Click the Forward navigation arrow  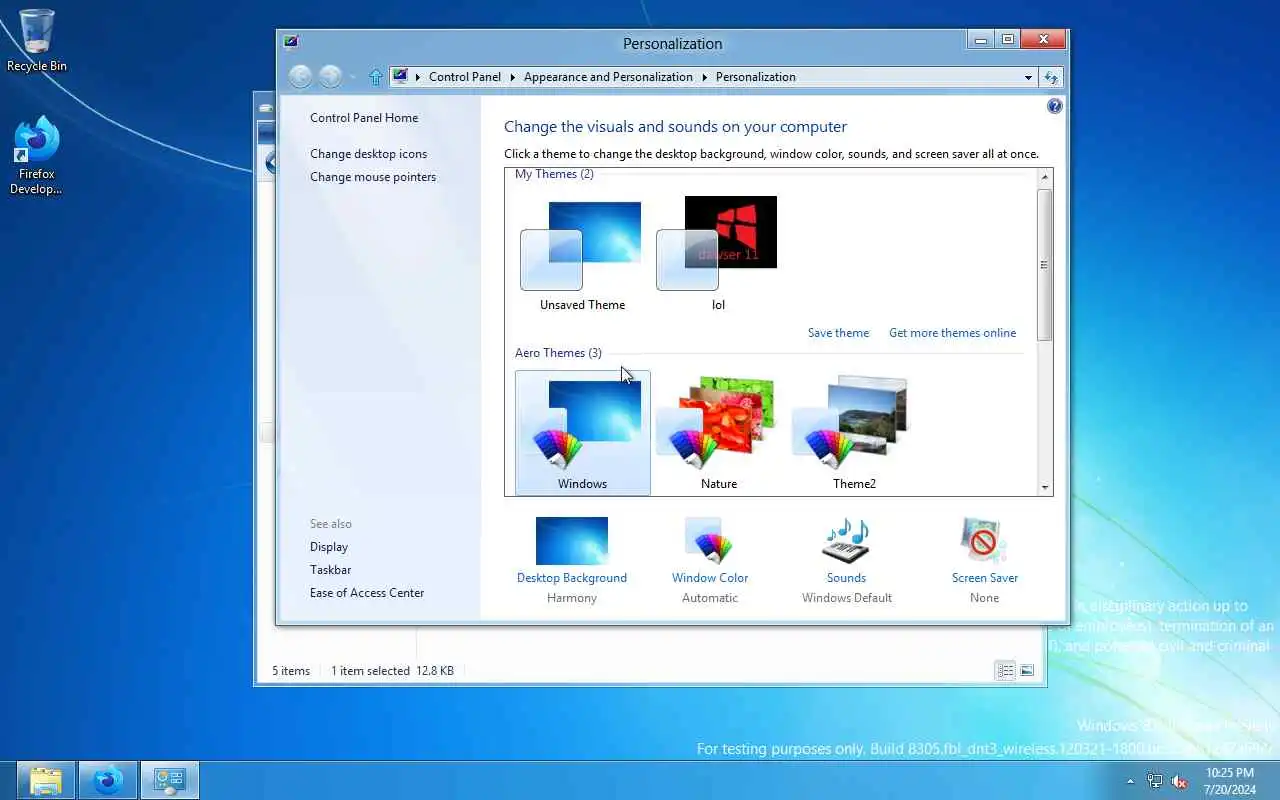330,76
